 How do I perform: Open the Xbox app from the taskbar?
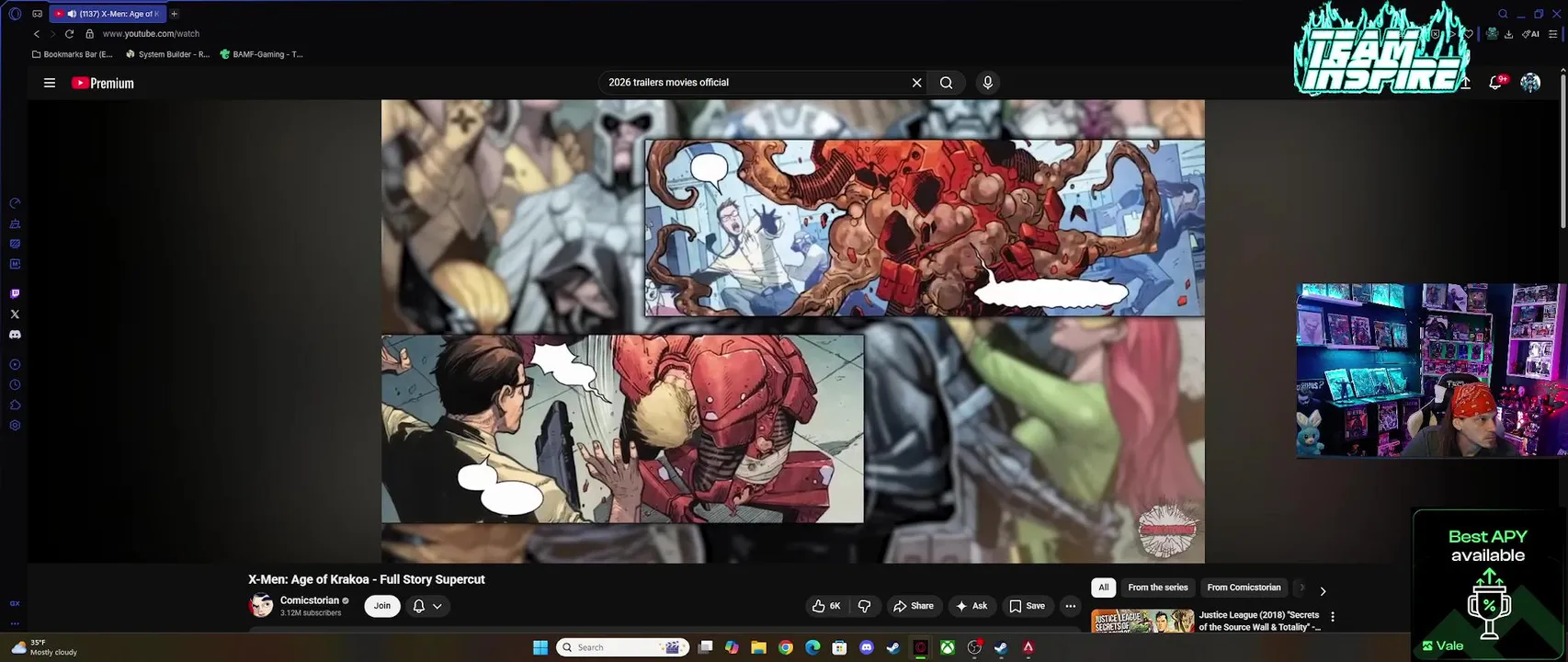(x=947, y=647)
